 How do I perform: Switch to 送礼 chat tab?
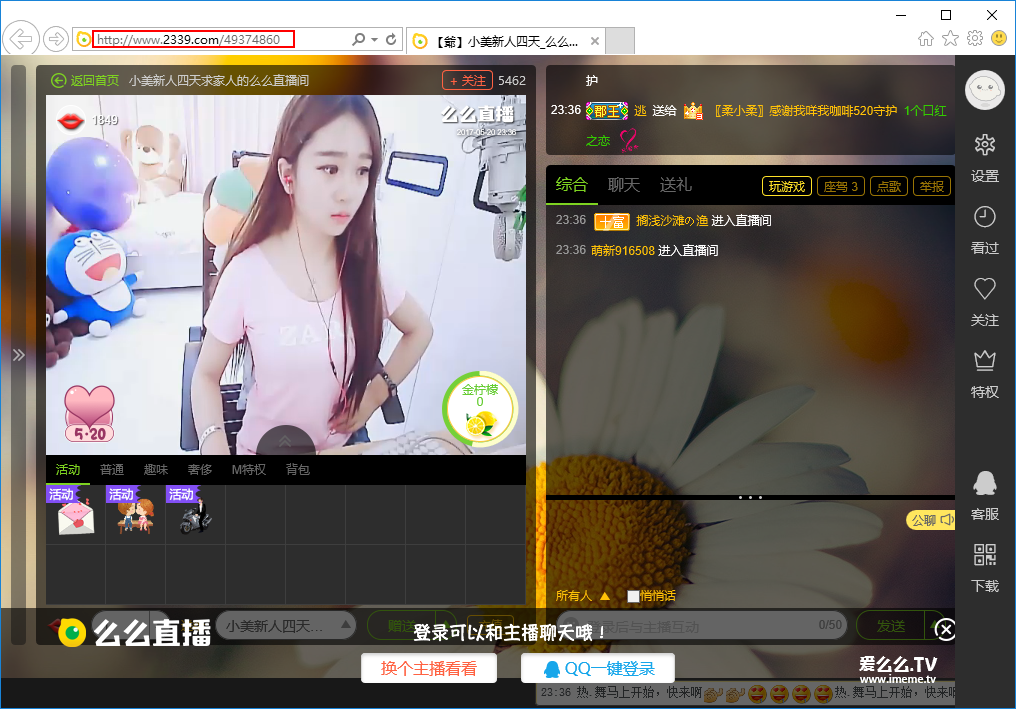(x=675, y=185)
